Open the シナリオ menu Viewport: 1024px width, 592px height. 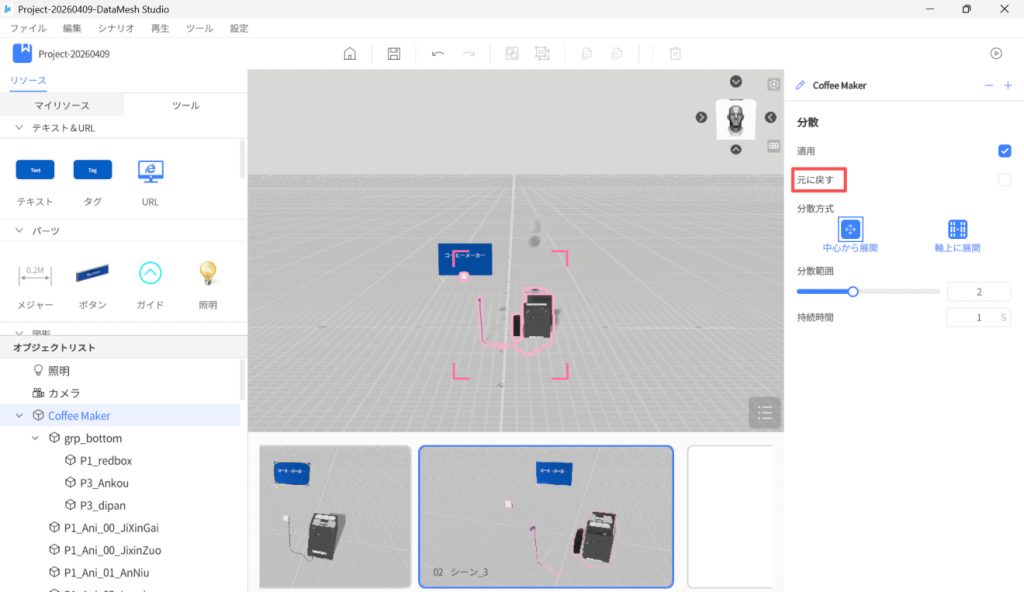[x=116, y=29]
